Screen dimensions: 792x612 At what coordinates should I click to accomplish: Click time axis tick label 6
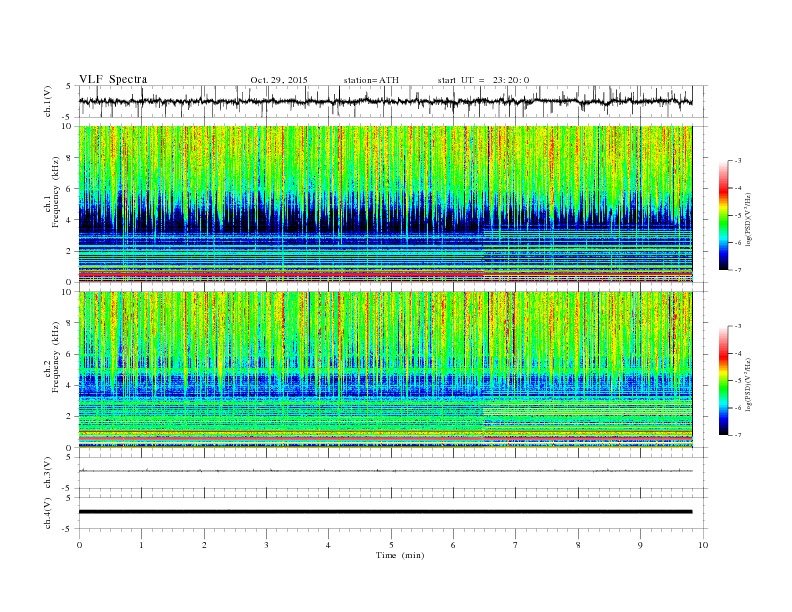click(453, 545)
